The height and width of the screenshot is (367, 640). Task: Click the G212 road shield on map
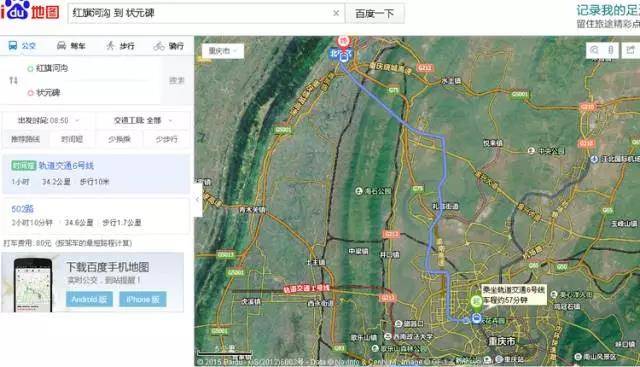click(425, 68)
